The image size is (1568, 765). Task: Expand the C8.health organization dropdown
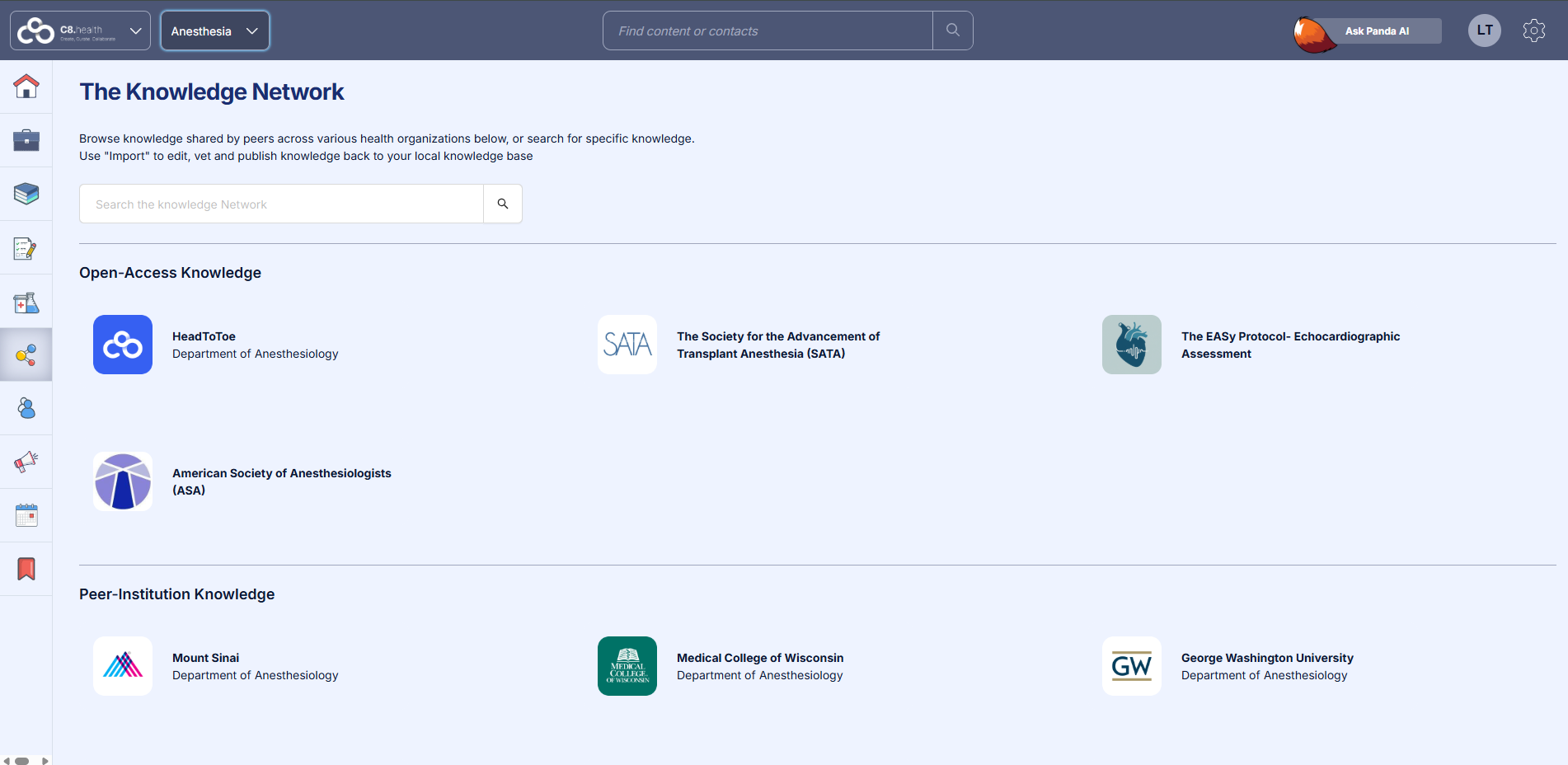80,31
